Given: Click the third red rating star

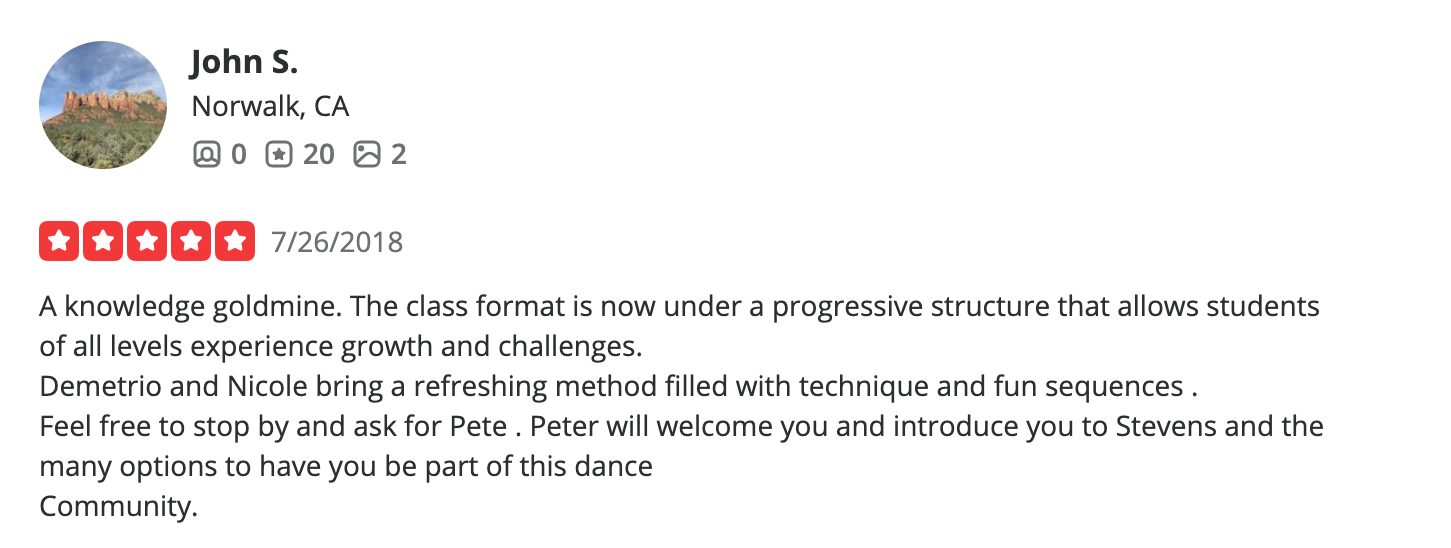Looking at the screenshot, I should point(147,241).
